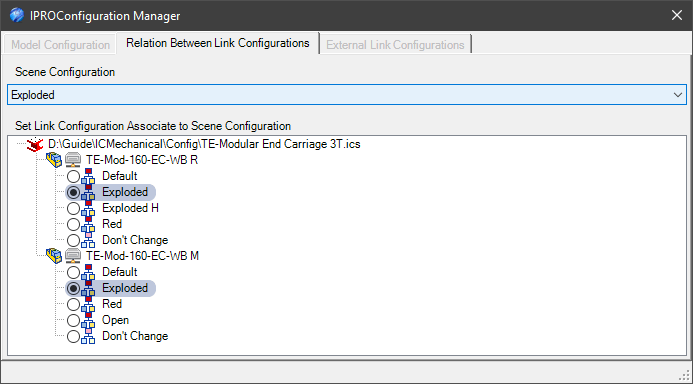The image size is (693, 384).
Task: Choose the Exploded H radio button
Action: [73, 208]
